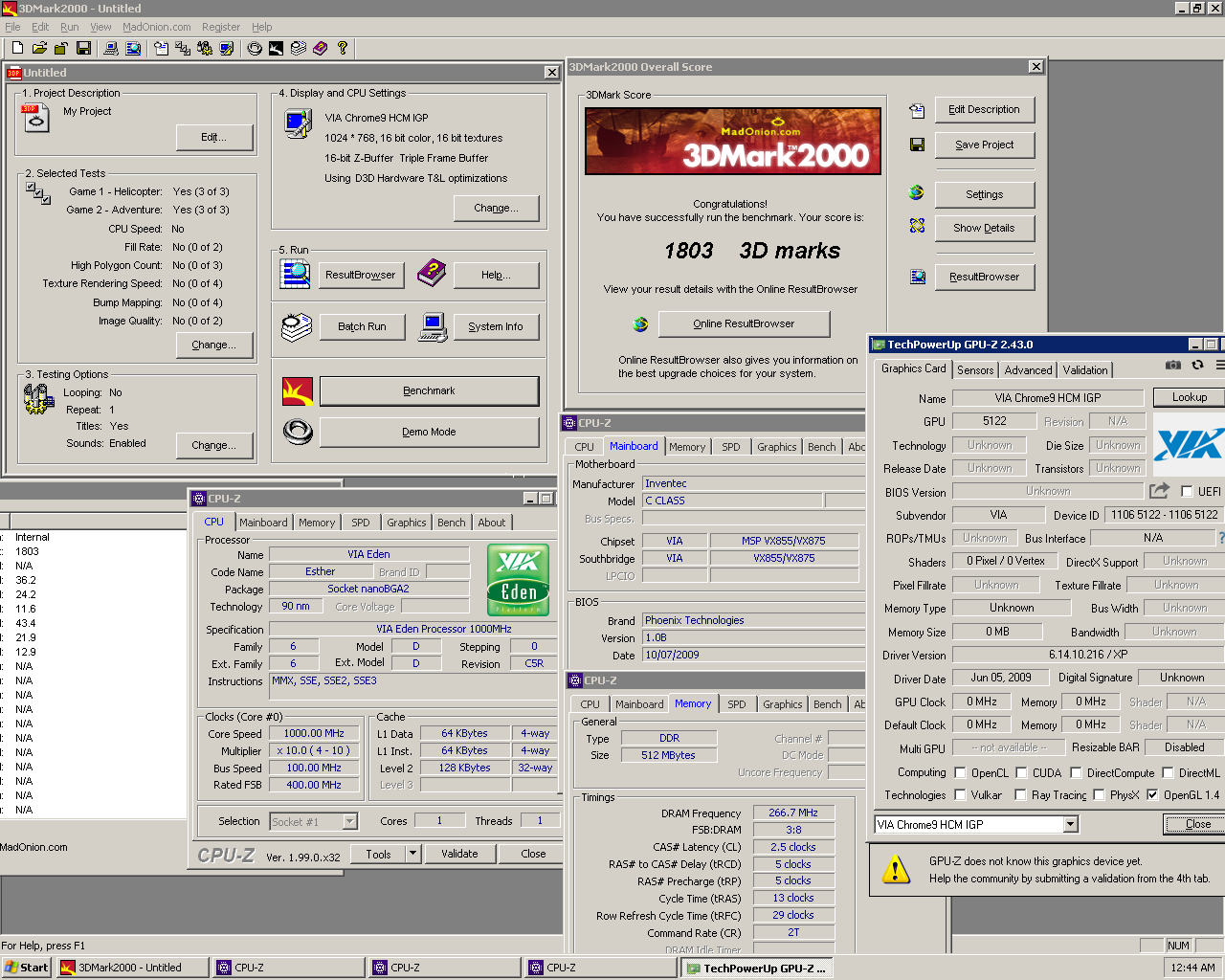The width and height of the screenshot is (1225, 980).
Task: Click the demo mode ring toolbar icon
Action: click(x=255, y=48)
